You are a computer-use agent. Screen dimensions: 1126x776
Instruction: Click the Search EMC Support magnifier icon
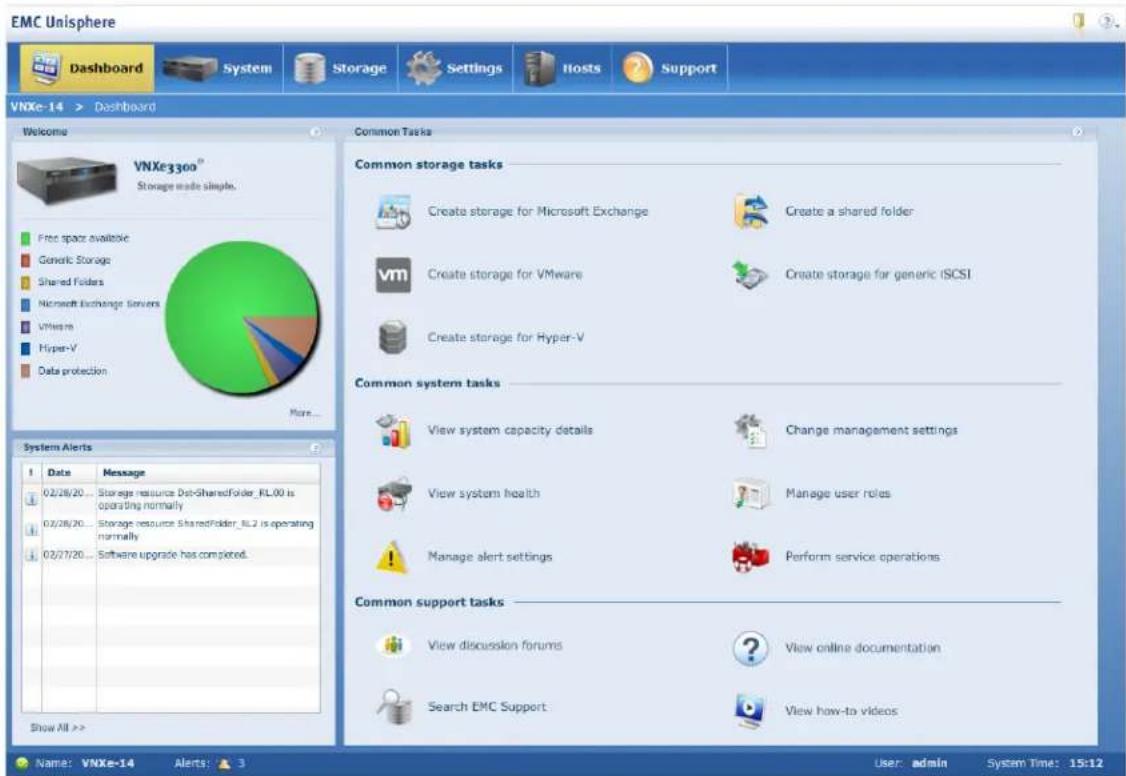tap(395, 707)
